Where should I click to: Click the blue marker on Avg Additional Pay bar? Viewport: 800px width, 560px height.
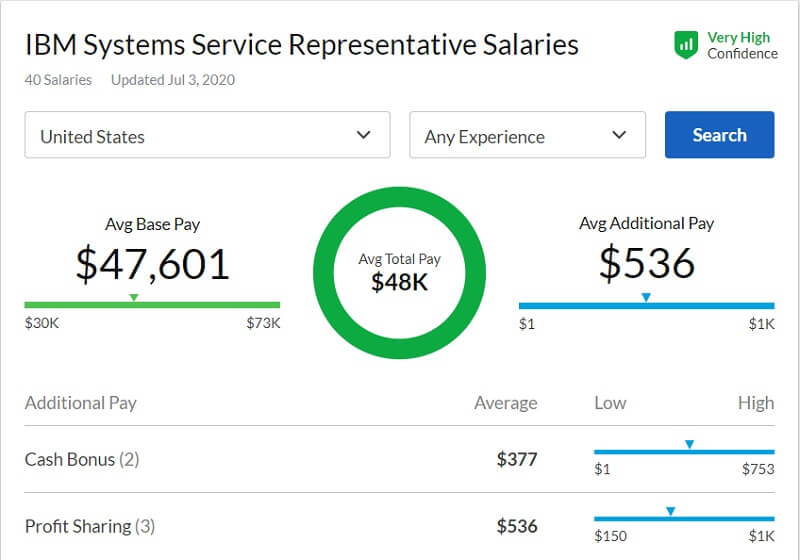point(646,297)
